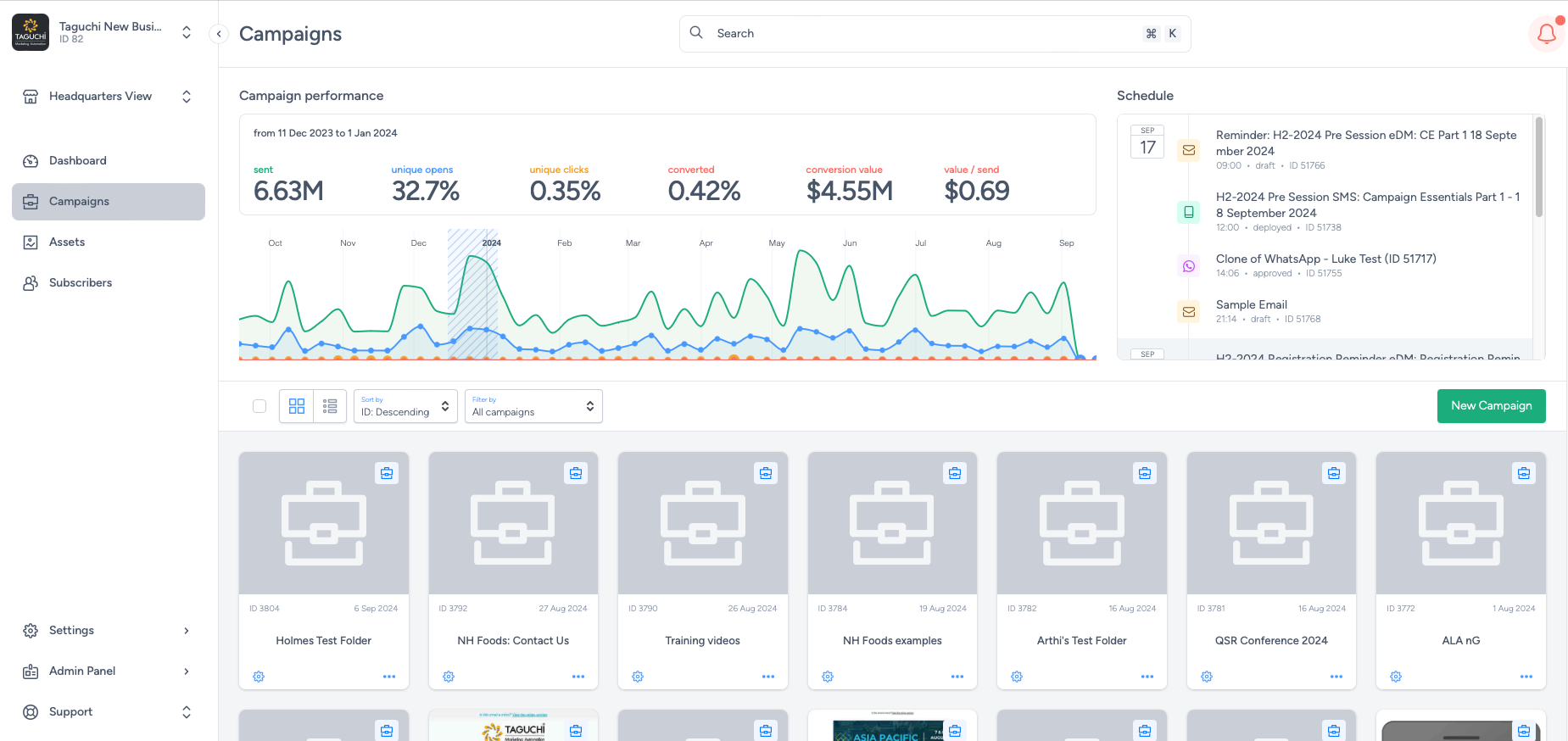Open Assets section

click(x=109, y=242)
